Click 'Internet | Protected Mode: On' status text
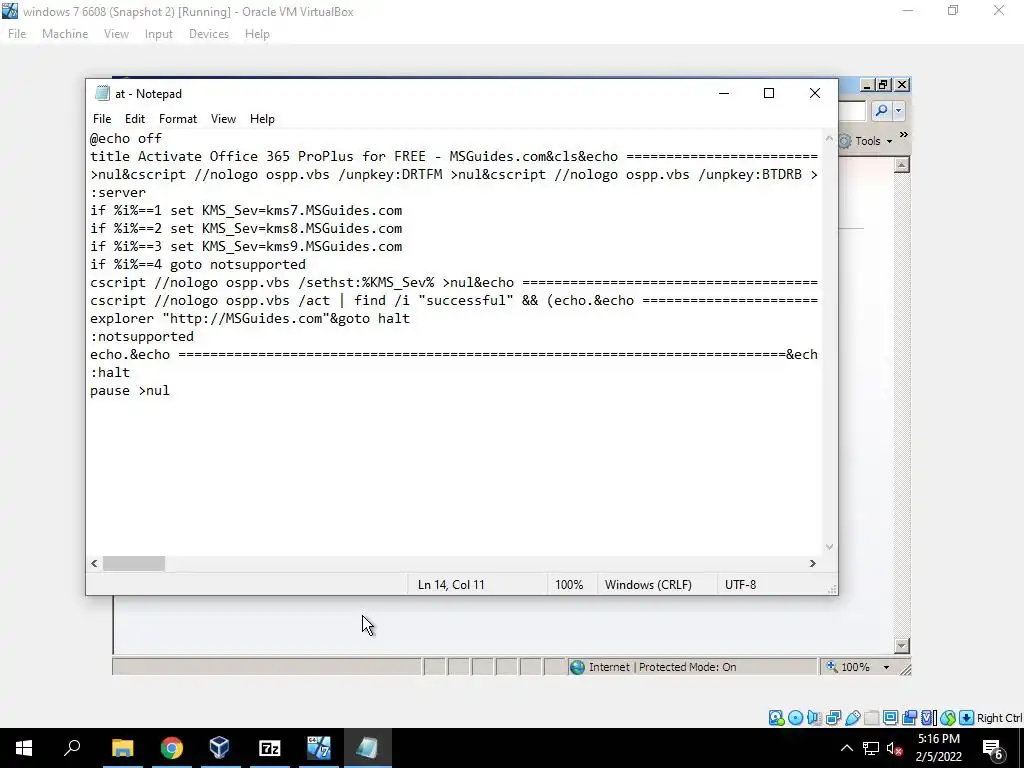This screenshot has height=768, width=1024. [x=662, y=667]
